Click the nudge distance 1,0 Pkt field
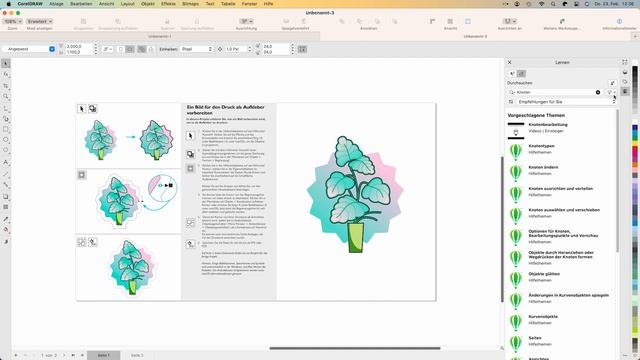The height and width of the screenshot is (360, 640). (x=235, y=49)
